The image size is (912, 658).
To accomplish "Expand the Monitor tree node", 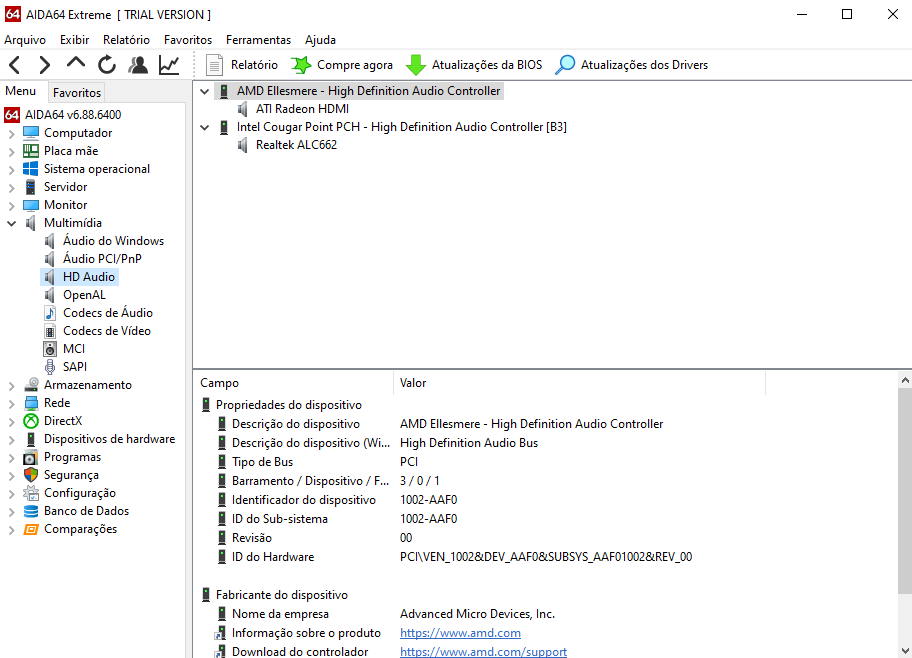I will [x=11, y=205].
